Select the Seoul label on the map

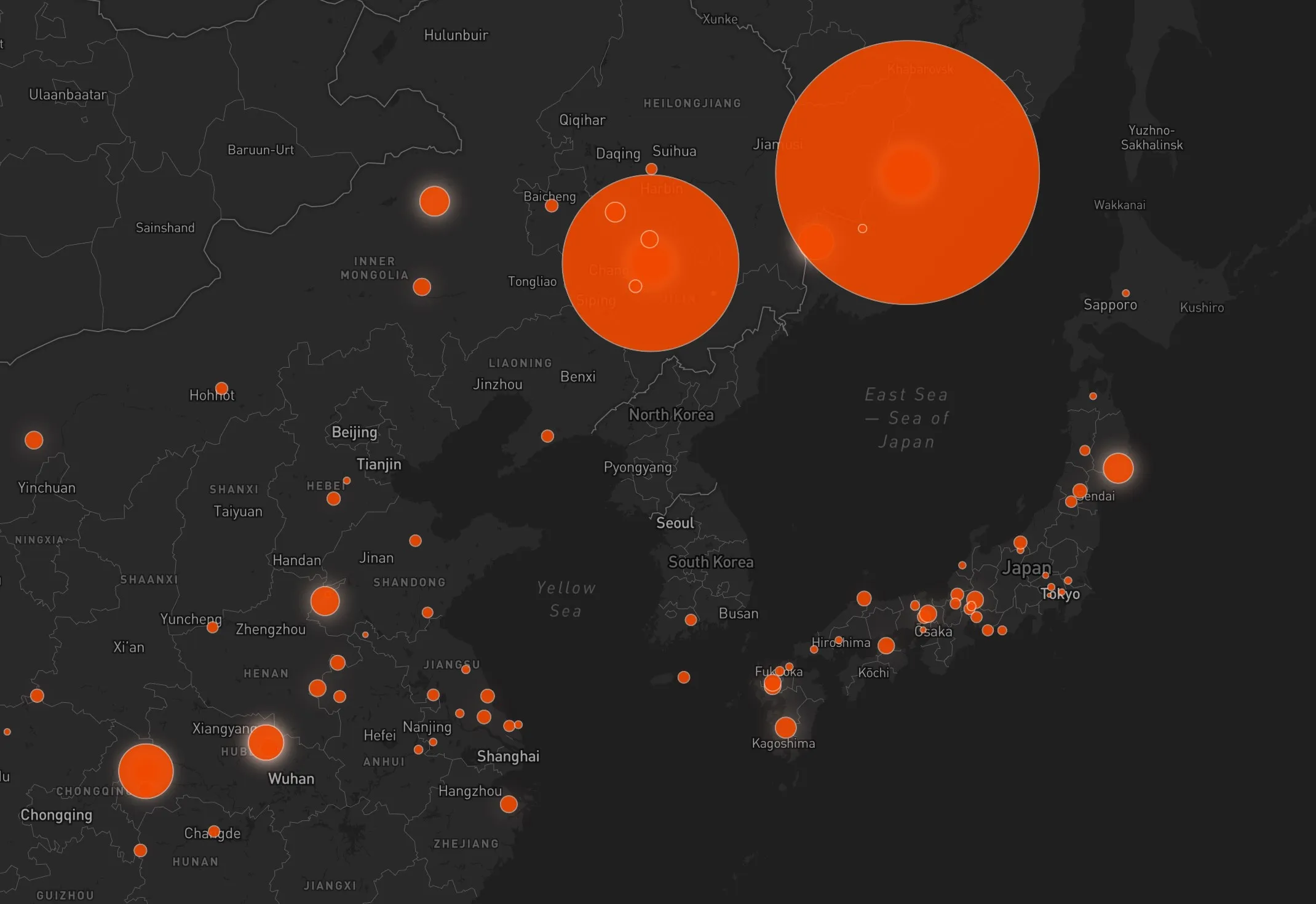pos(674,523)
